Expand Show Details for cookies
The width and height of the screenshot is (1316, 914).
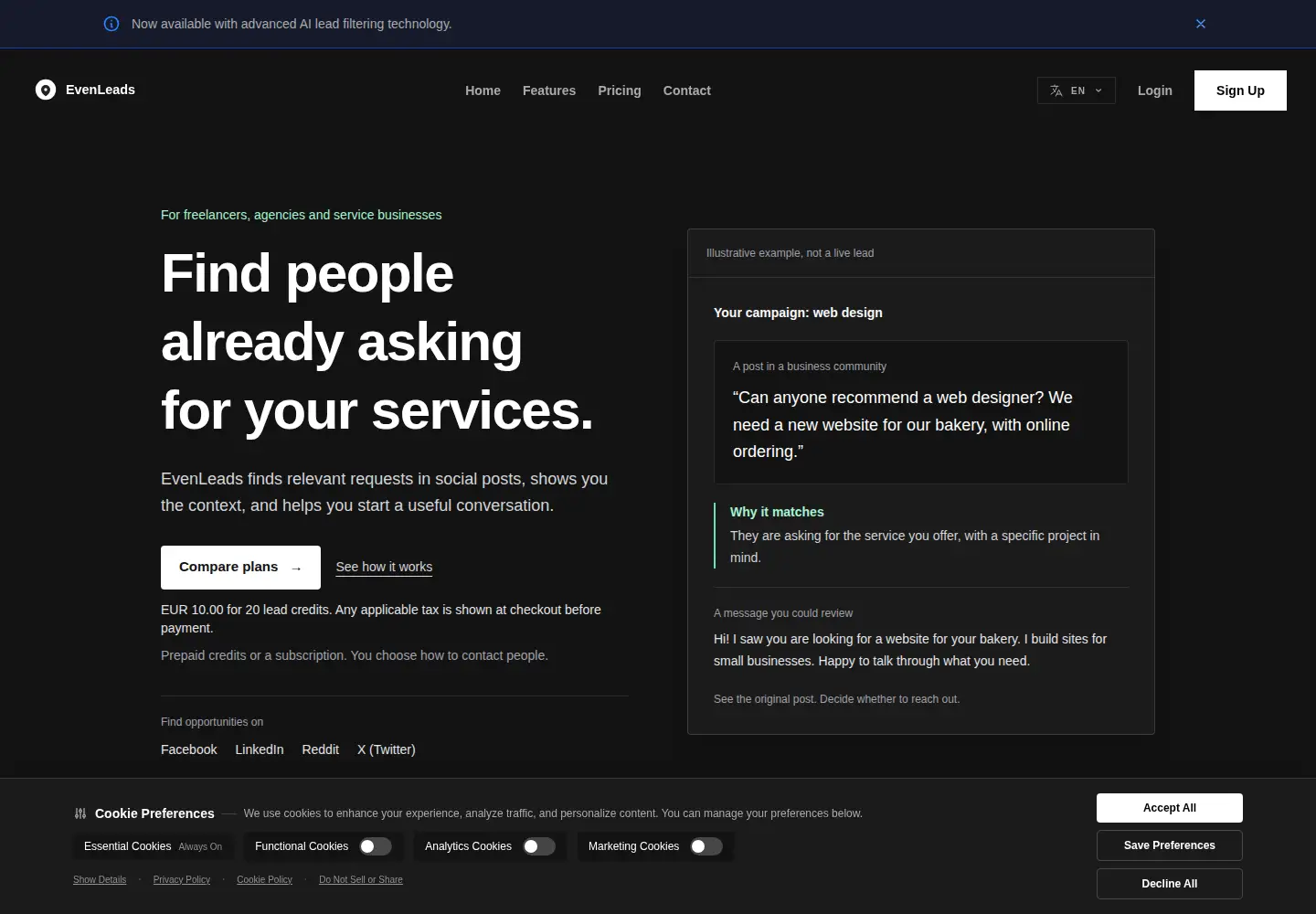(100, 880)
